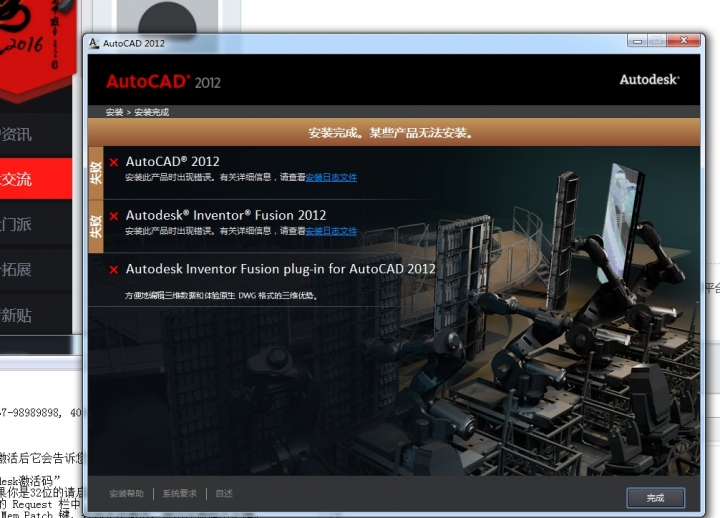Select the 资讯 sidebar menu item

(17, 134)
